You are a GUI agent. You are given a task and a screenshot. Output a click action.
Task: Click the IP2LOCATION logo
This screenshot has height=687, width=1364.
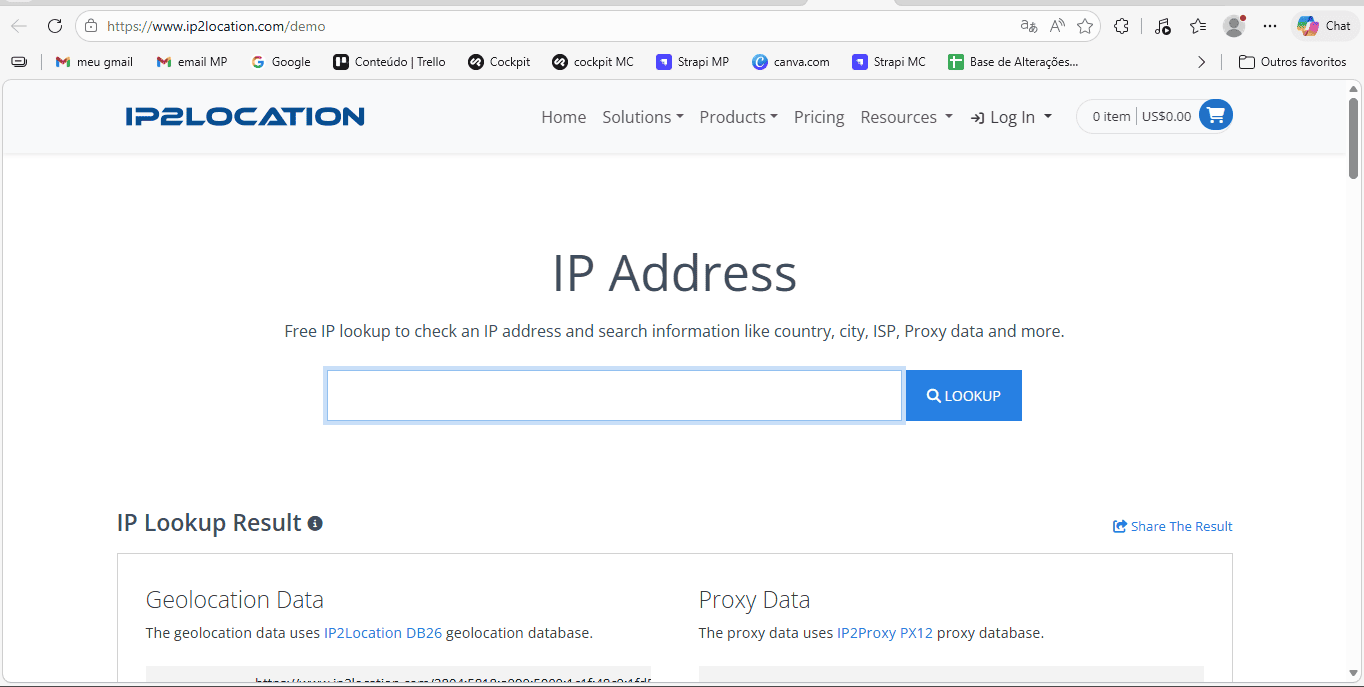[245, 117]
